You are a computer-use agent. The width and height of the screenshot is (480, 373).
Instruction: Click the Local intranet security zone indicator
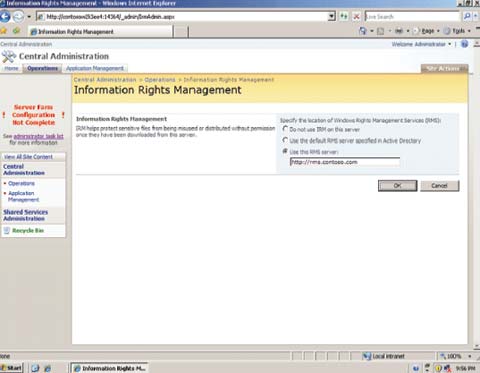[x=384, y=356]
